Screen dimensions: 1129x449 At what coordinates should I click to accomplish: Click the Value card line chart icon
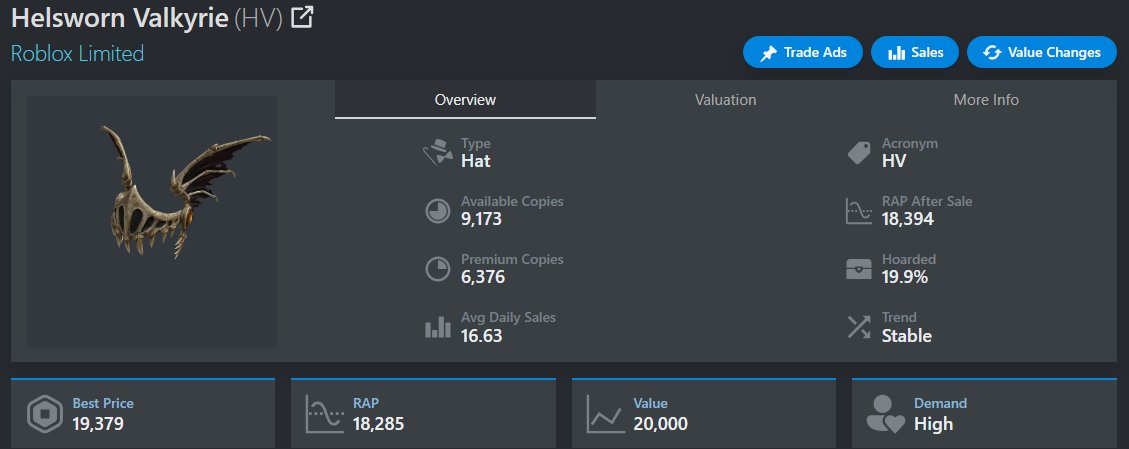click(606, 414)
